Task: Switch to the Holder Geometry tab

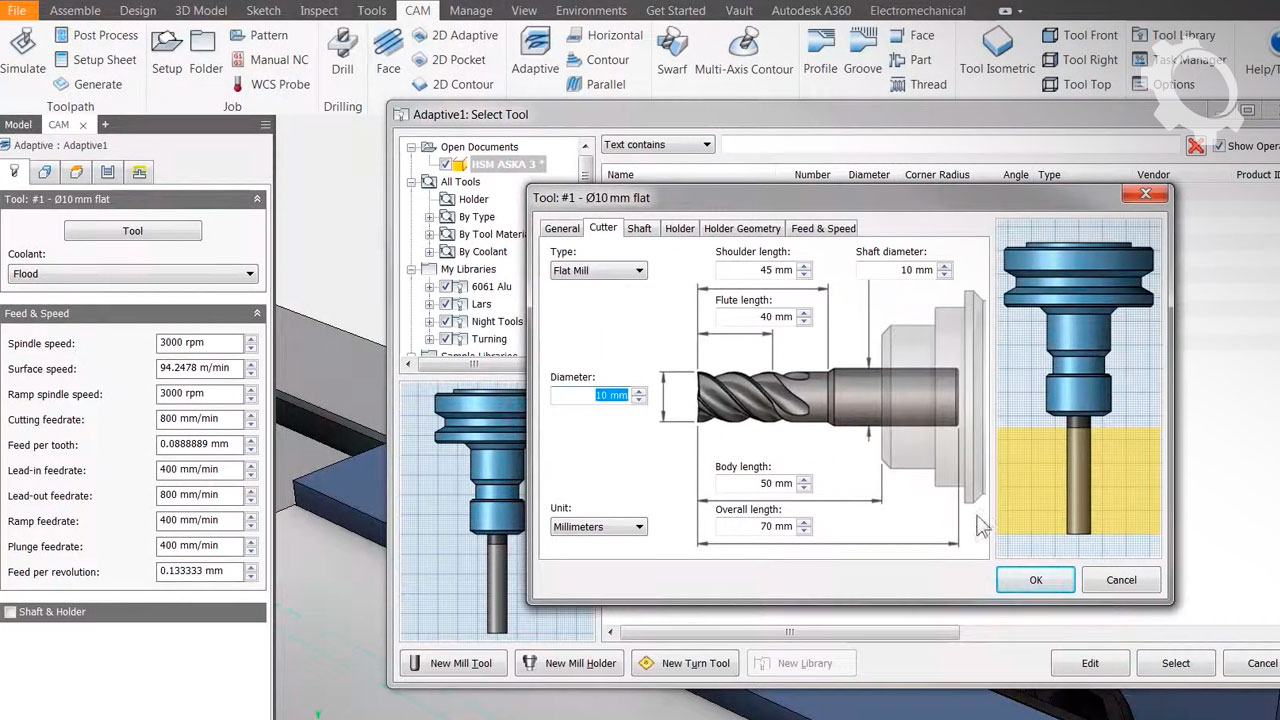Action: (742, 229)
